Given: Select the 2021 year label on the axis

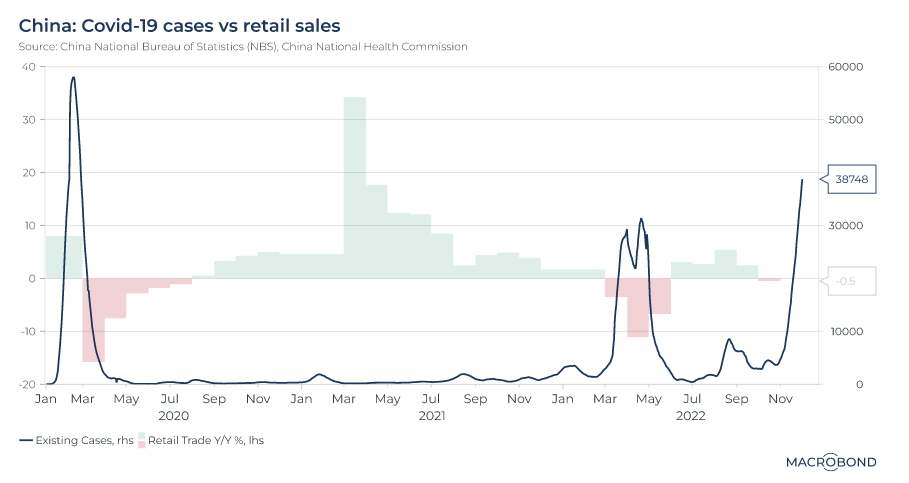Looking at the screenshot, I should click(x=432, y=416).
